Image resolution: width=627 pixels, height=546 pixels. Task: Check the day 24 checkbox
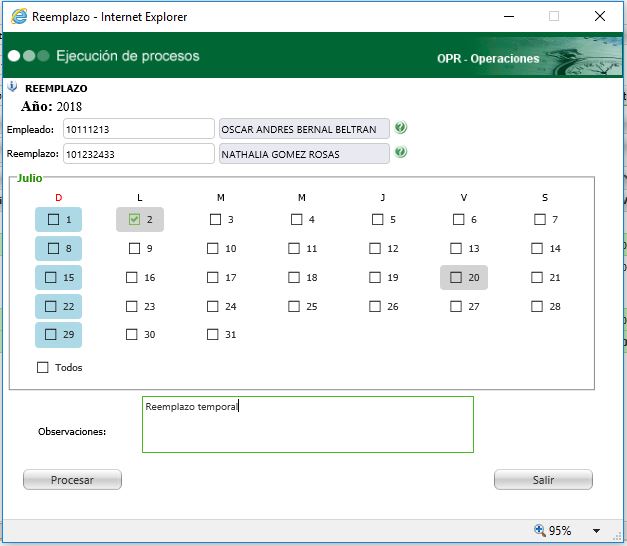tap(213, 306)
